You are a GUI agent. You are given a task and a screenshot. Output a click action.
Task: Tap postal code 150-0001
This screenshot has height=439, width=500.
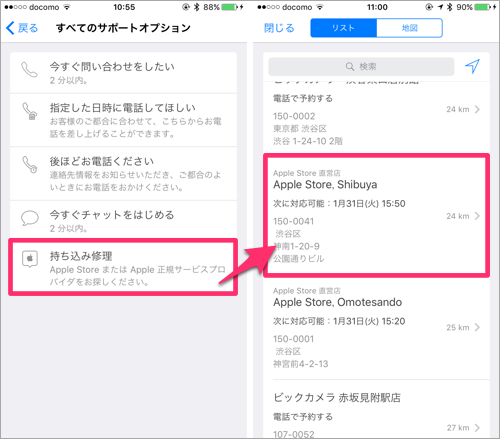294,339
